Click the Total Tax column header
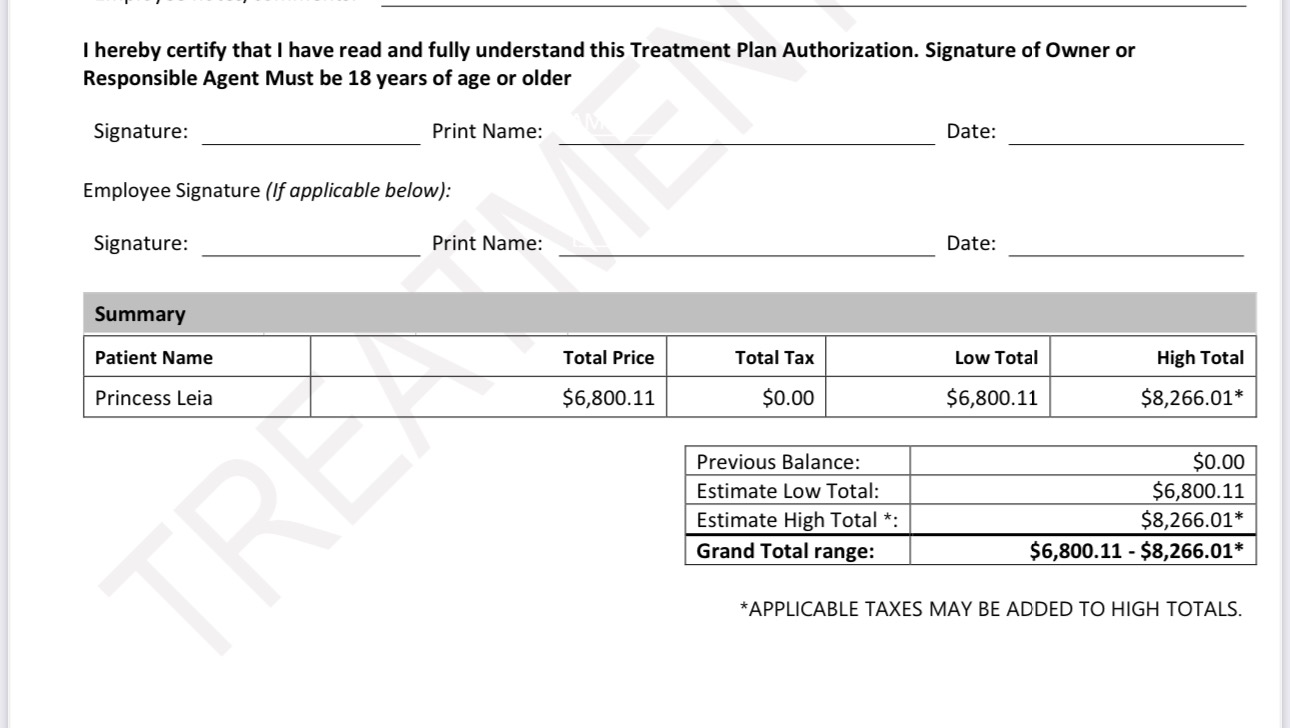Screen dimensions: 1290x728 [774, 358]
